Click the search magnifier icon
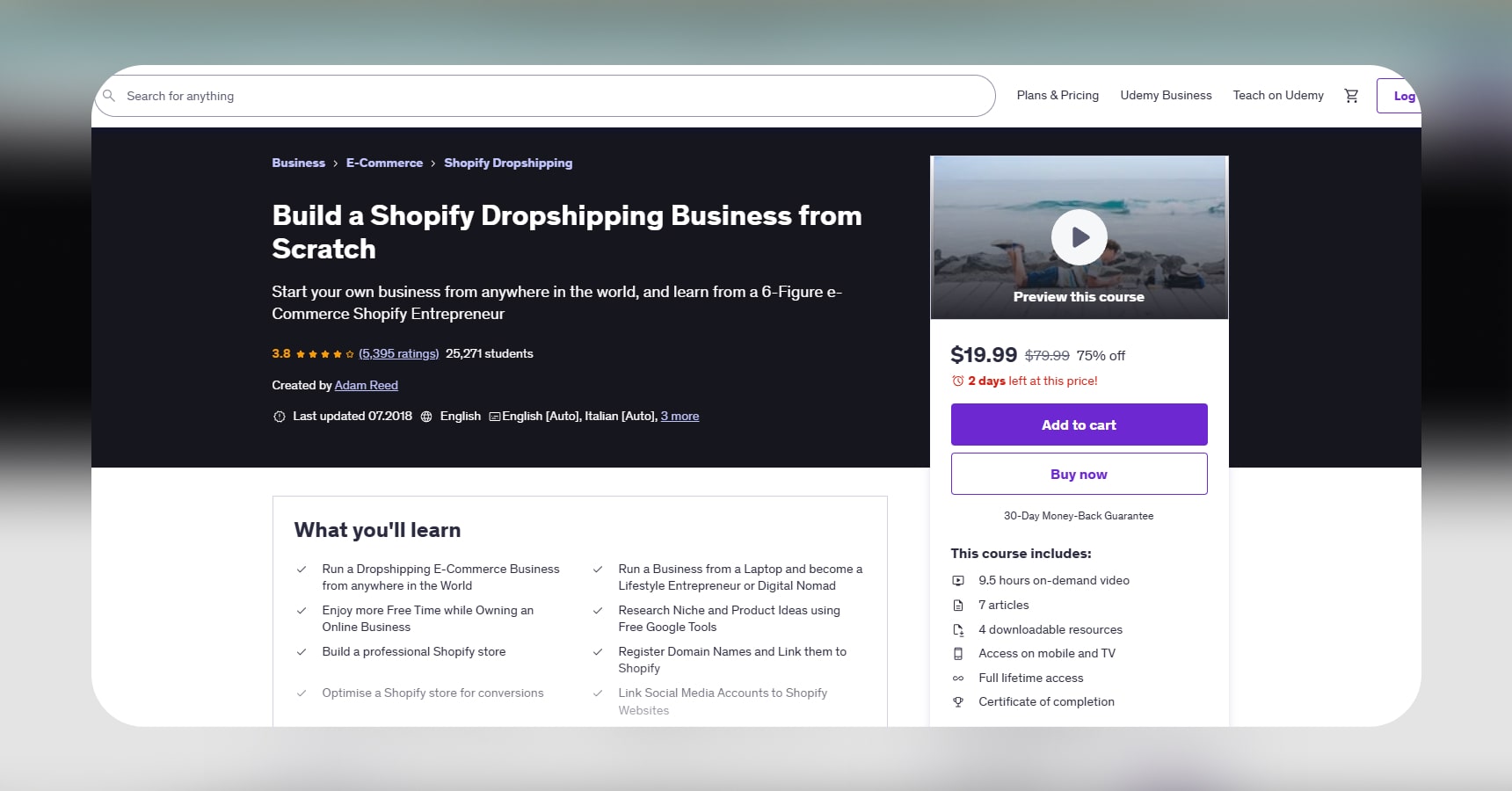This screenshot has height=791, width=1512. pyautogui.click(x=109, y=96)
